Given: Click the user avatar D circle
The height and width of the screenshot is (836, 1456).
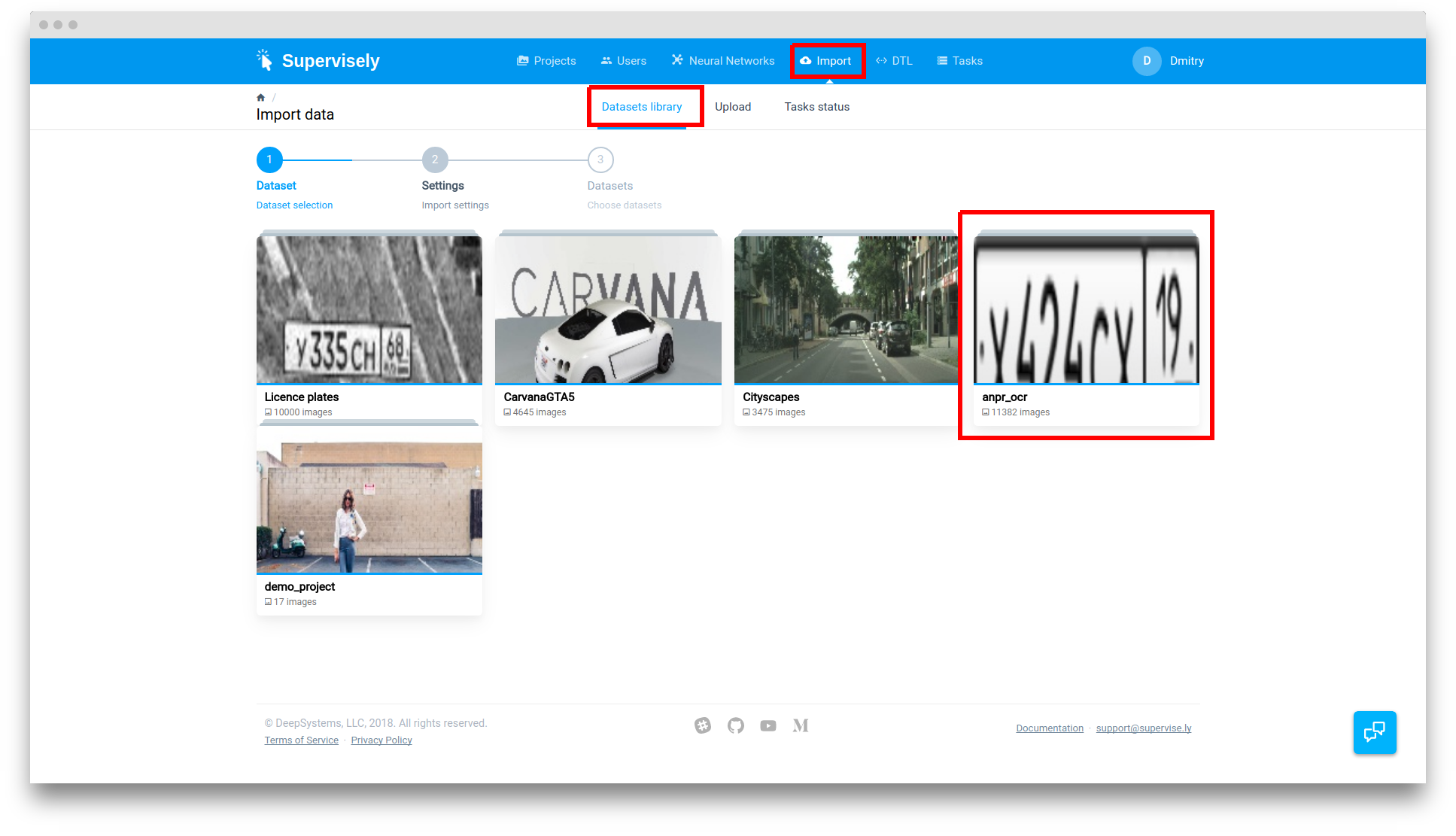Looking at the screenshot, I should [1146, 61].
